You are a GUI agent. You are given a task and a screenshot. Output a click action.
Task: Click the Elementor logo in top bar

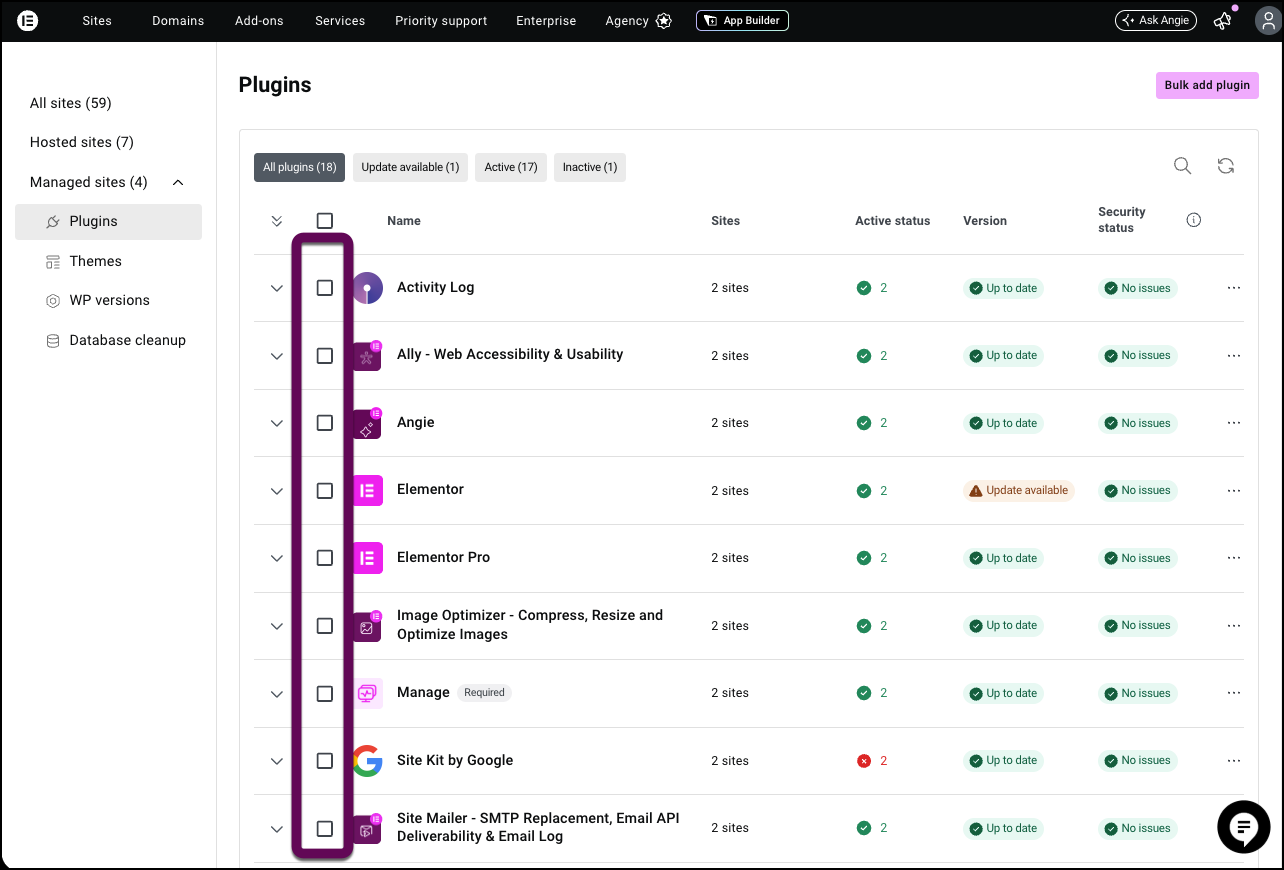28,20
